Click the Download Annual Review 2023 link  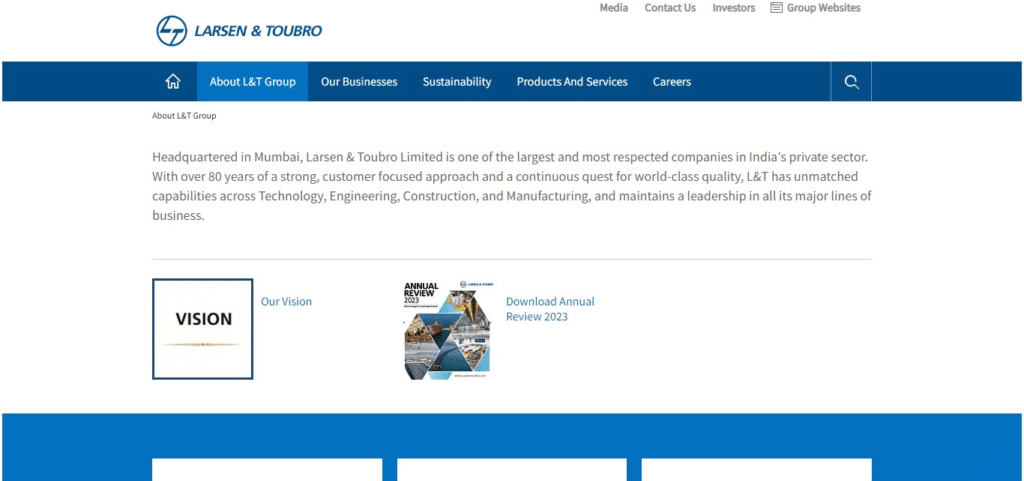point(550,309)
